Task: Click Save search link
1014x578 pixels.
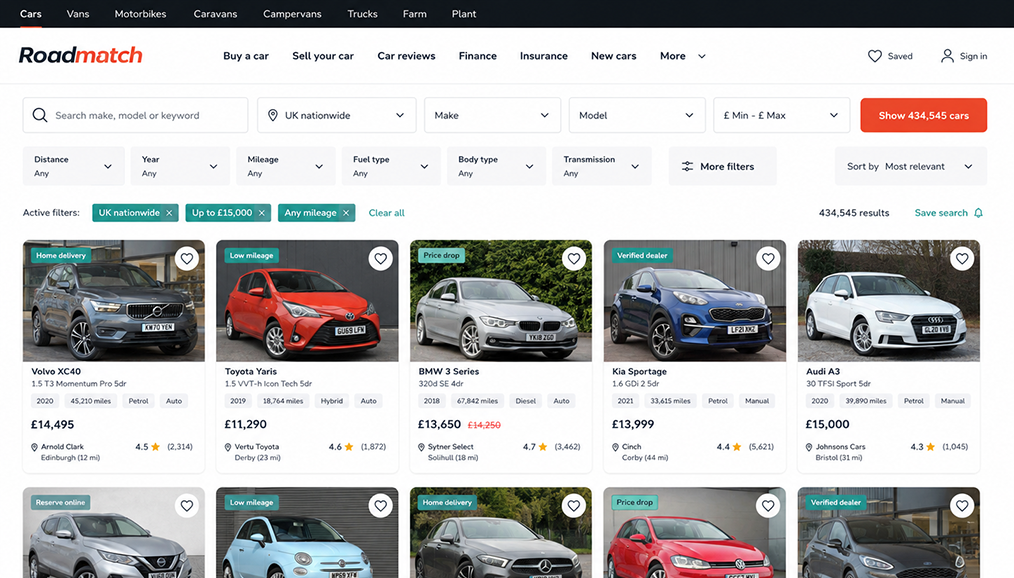Action: point(941,213)
